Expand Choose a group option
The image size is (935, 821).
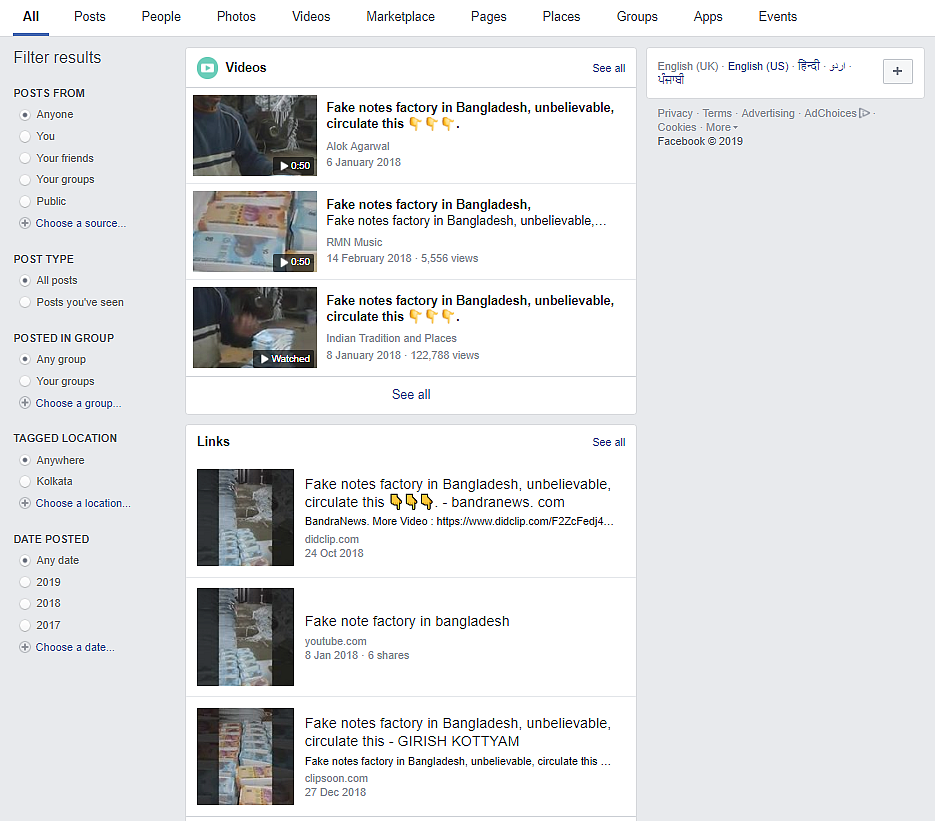tap(78, 403)
